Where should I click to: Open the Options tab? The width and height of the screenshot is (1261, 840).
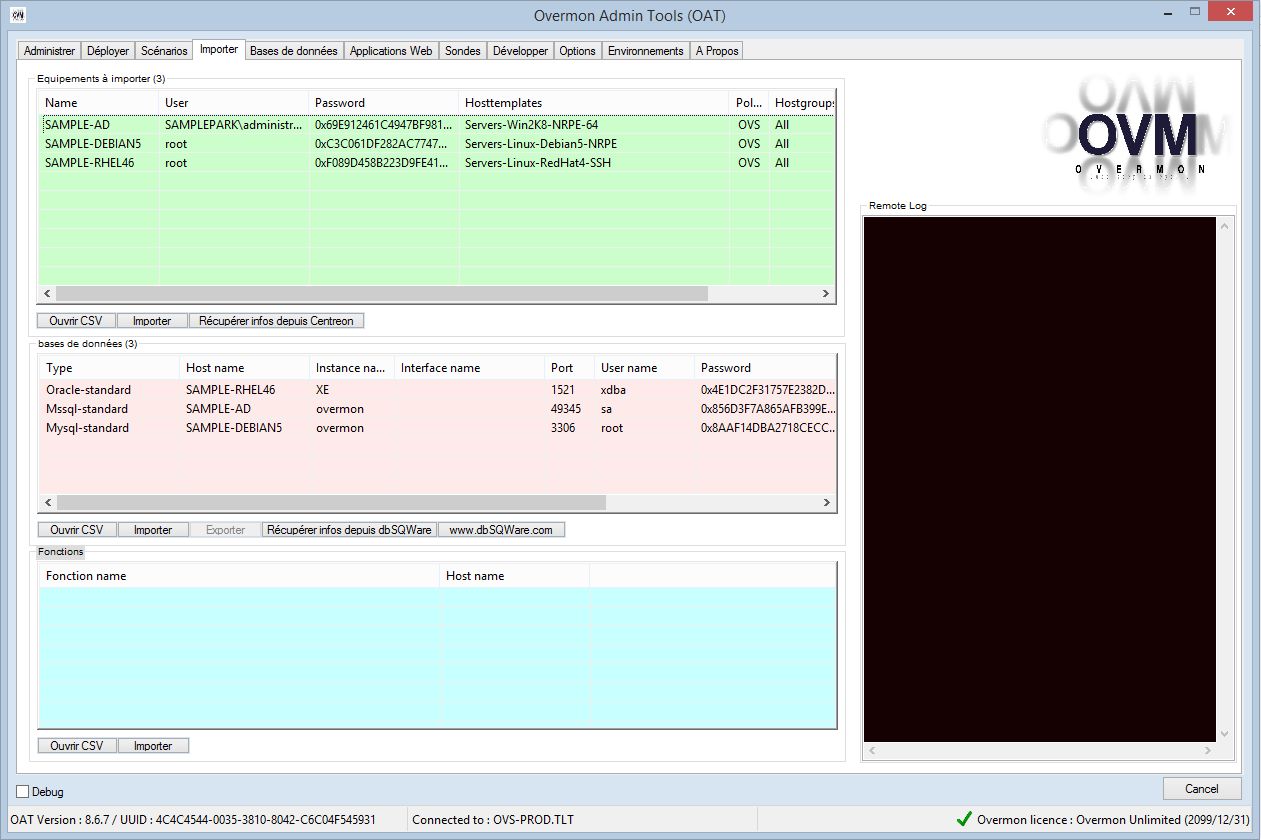click(x=578, y=51)
